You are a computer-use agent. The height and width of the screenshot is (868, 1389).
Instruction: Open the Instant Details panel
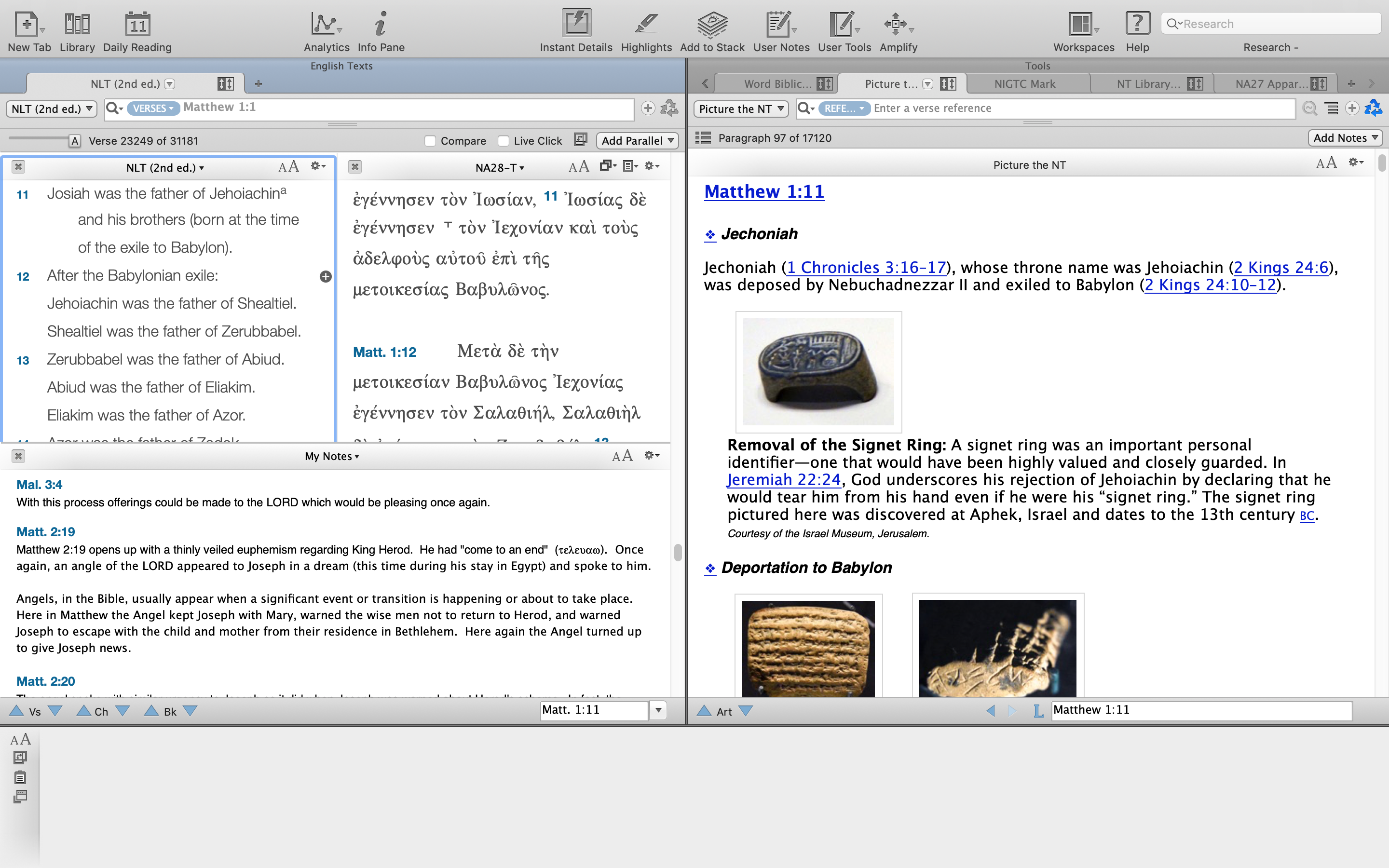coord(576,24)
